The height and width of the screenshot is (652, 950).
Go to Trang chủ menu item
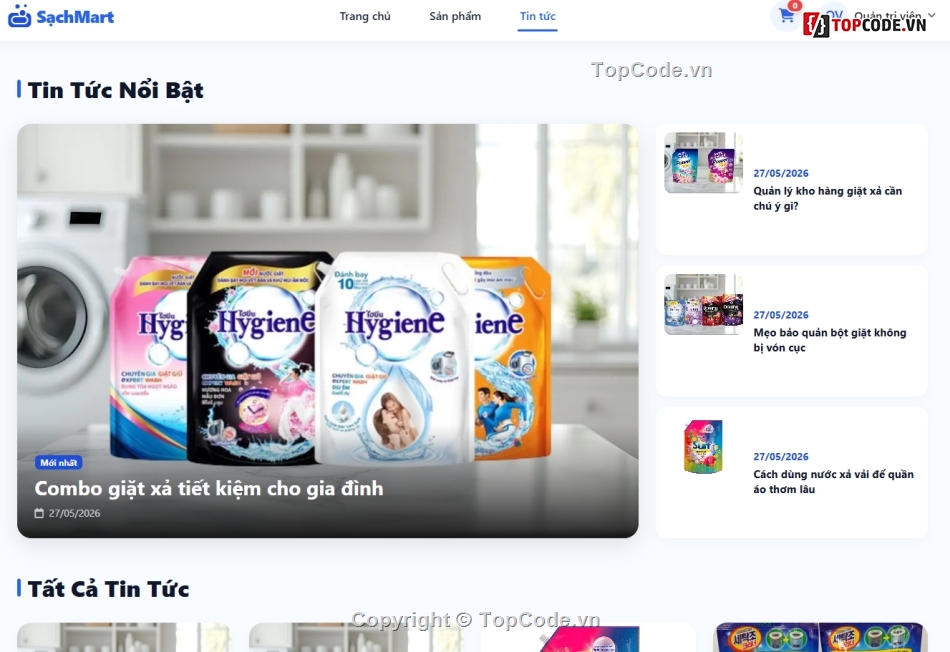click(365, 16)
